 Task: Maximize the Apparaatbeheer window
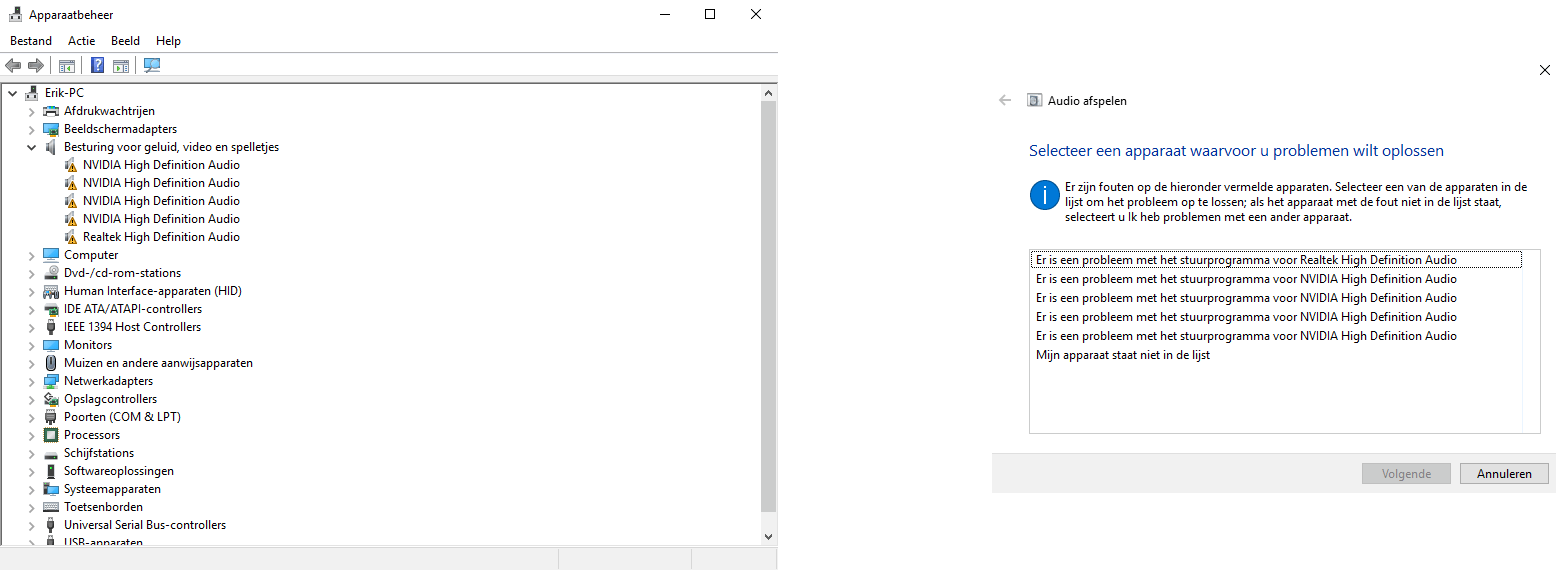coord(710,14)
